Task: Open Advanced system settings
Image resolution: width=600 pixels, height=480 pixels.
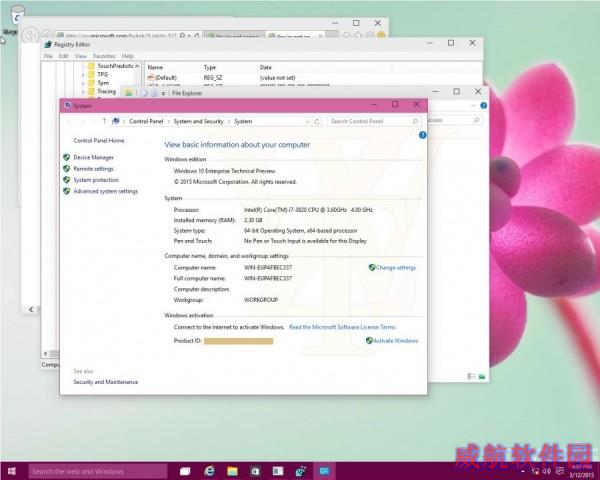Action: click(106, 191)
